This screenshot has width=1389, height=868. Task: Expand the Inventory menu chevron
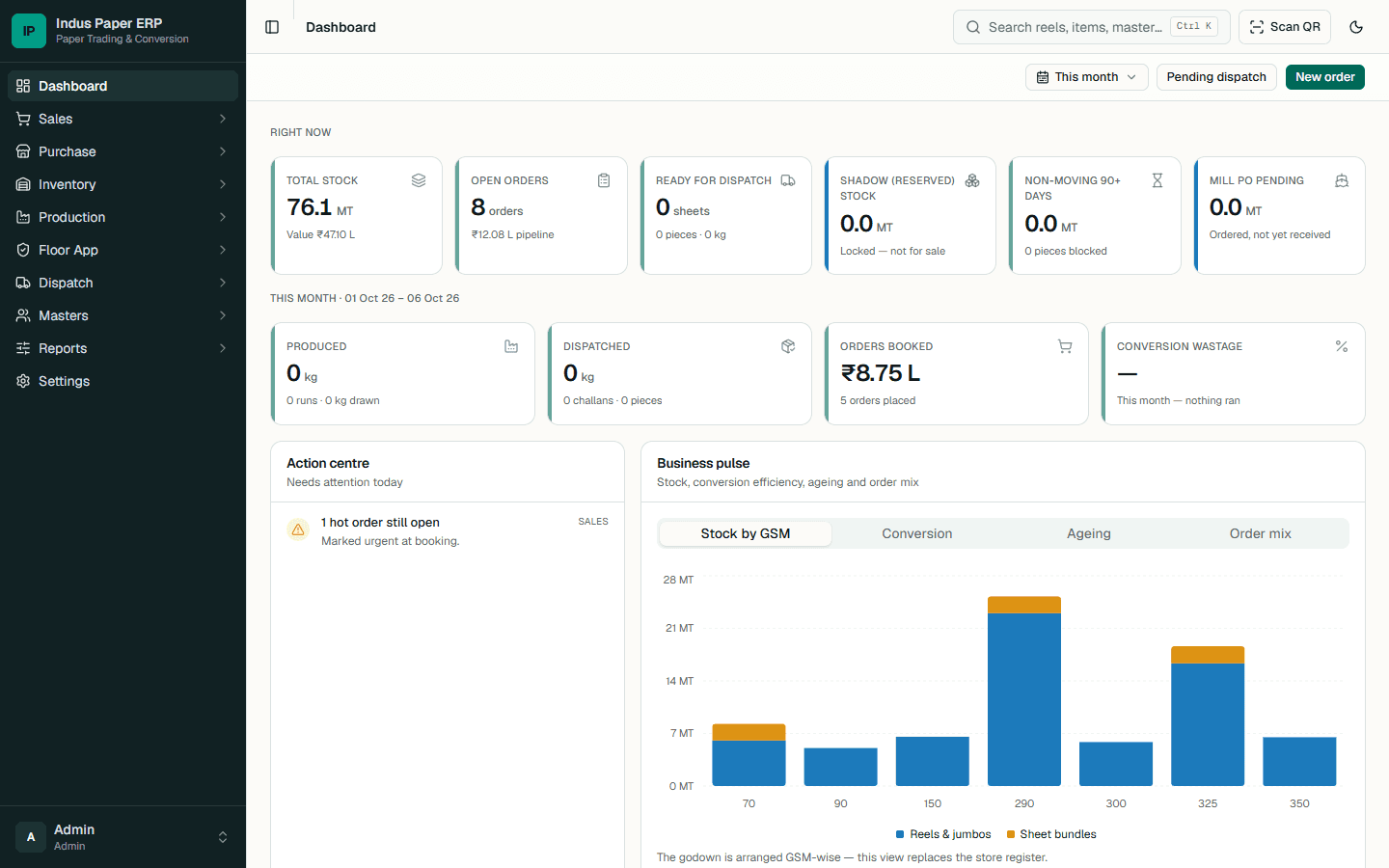(x=223, y=184)
